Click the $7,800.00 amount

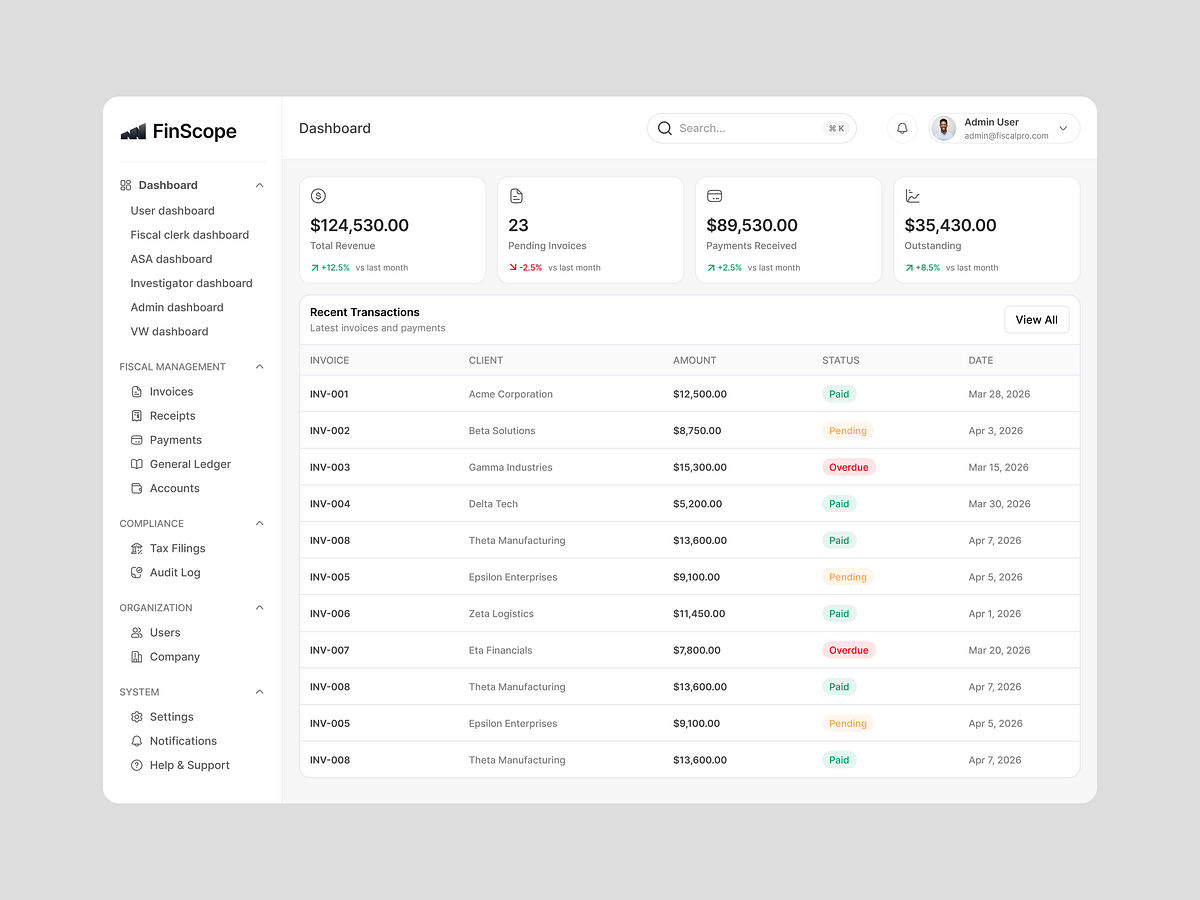pos(697,650)
